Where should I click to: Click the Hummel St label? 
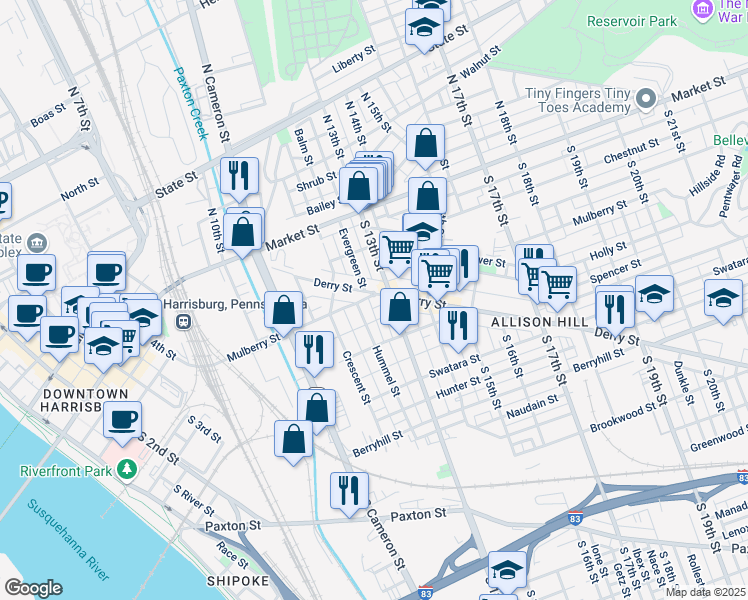[386, 371]
